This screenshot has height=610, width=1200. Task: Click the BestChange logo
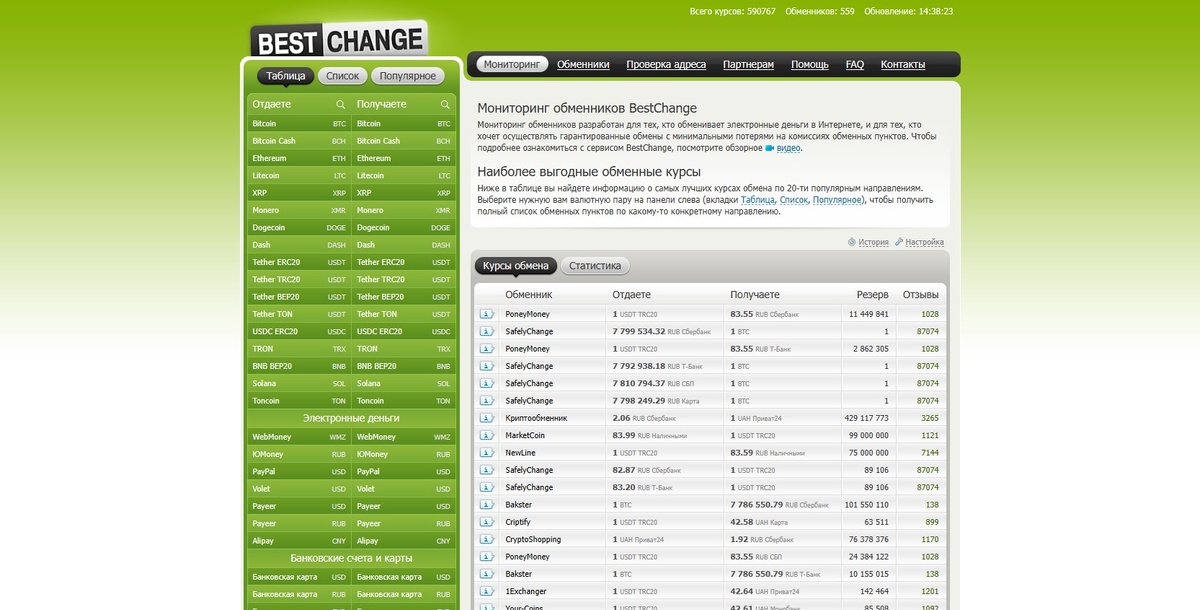tap(339, 40)
